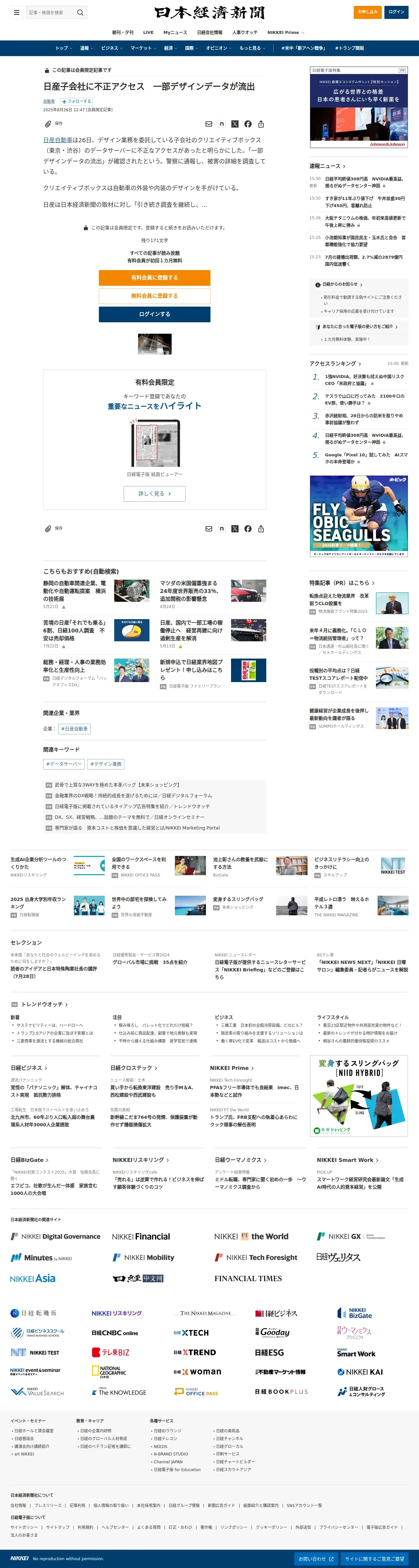Open サイトに関するご意見・ご要望 button
Viewport: 419px width, 1568px height.
[x=374, y=1559]
